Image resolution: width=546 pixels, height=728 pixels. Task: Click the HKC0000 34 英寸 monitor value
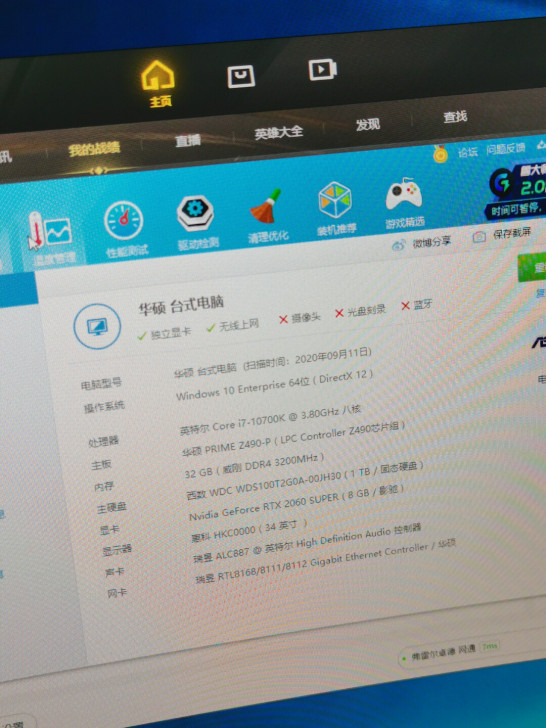point(249,531)
